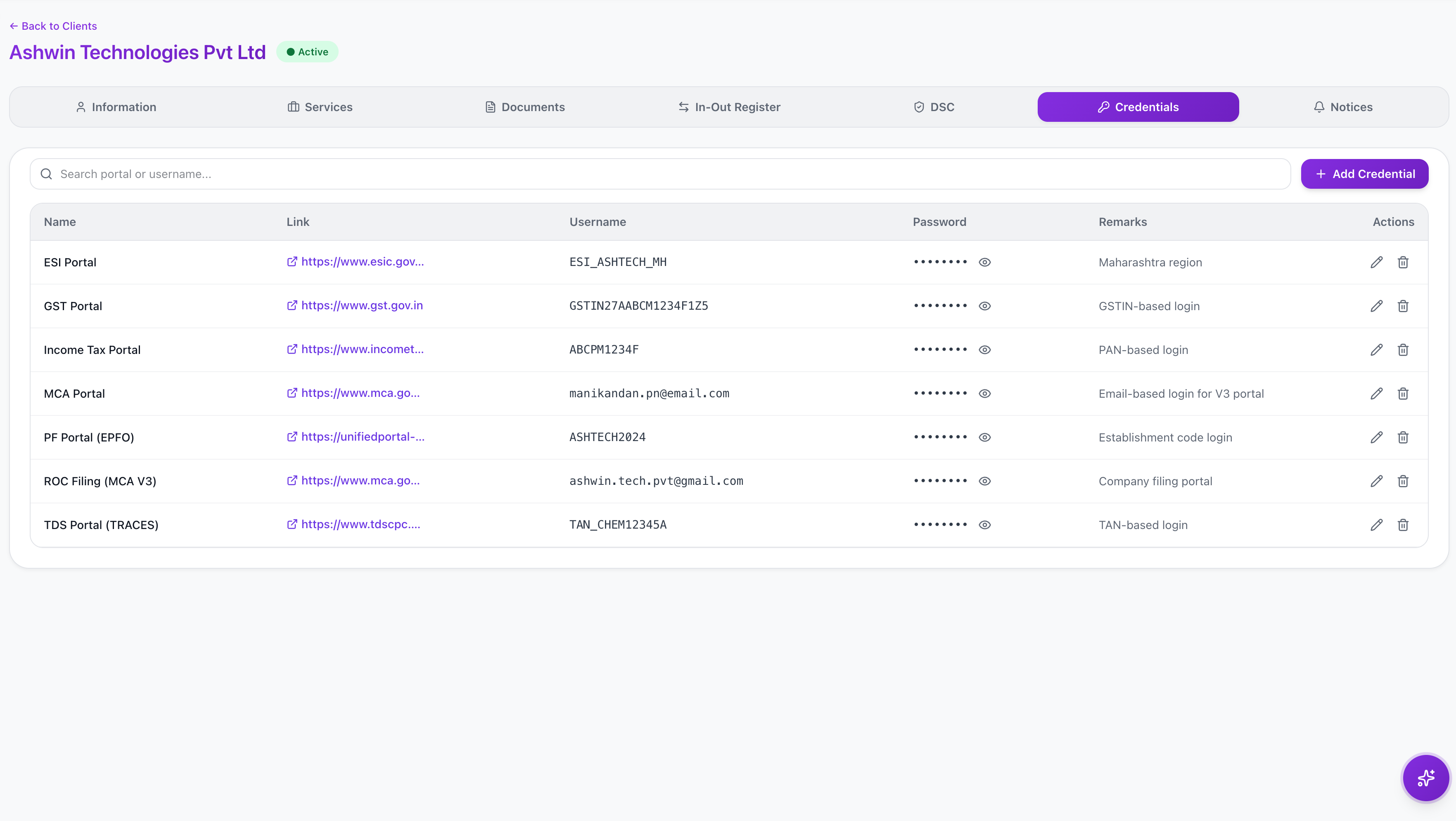The width and height of the screenshot is (1456, 821).
Task: Click the Company filing portal remark
Action: click(1155, 481)
